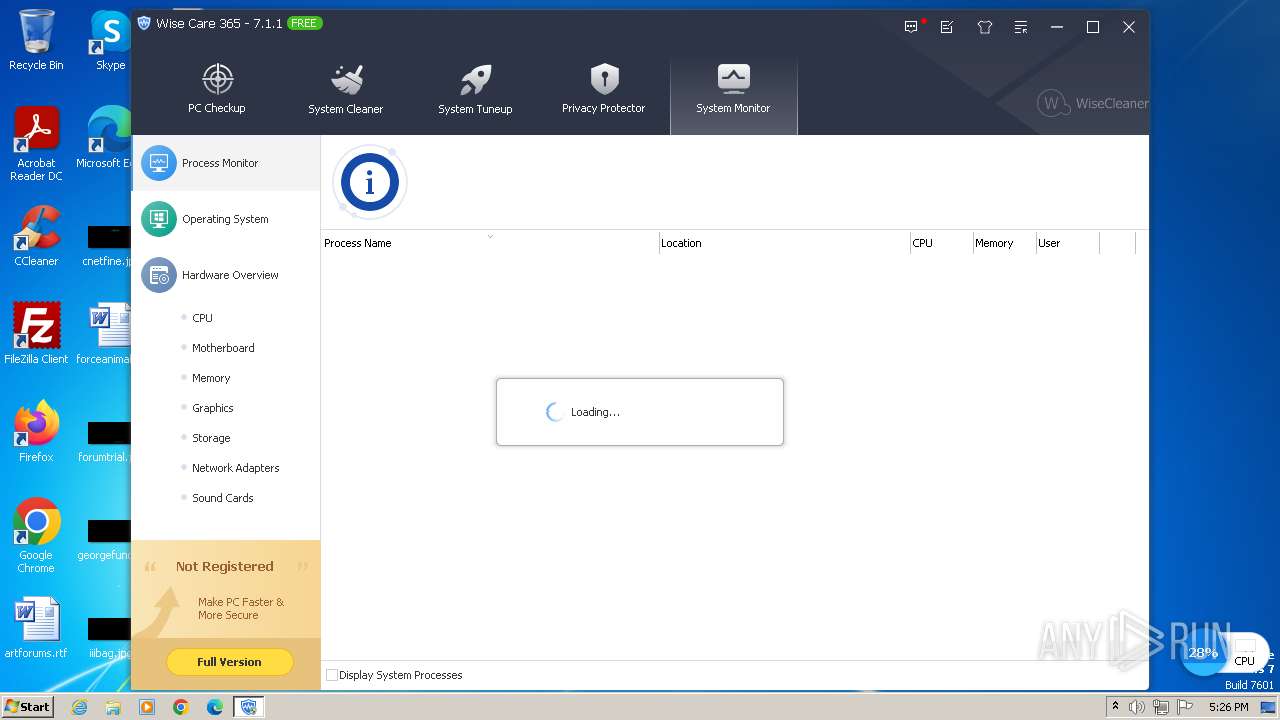
Task: Select the FileZilla Client desktop icon
Action: point(36,333)
